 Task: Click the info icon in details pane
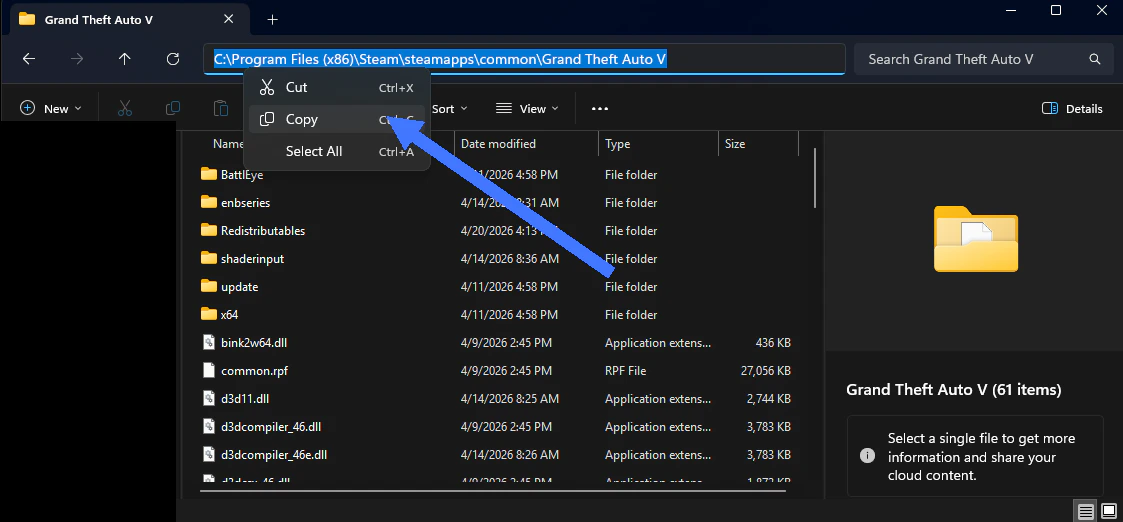pyautogui.click(x=867, y=455)
